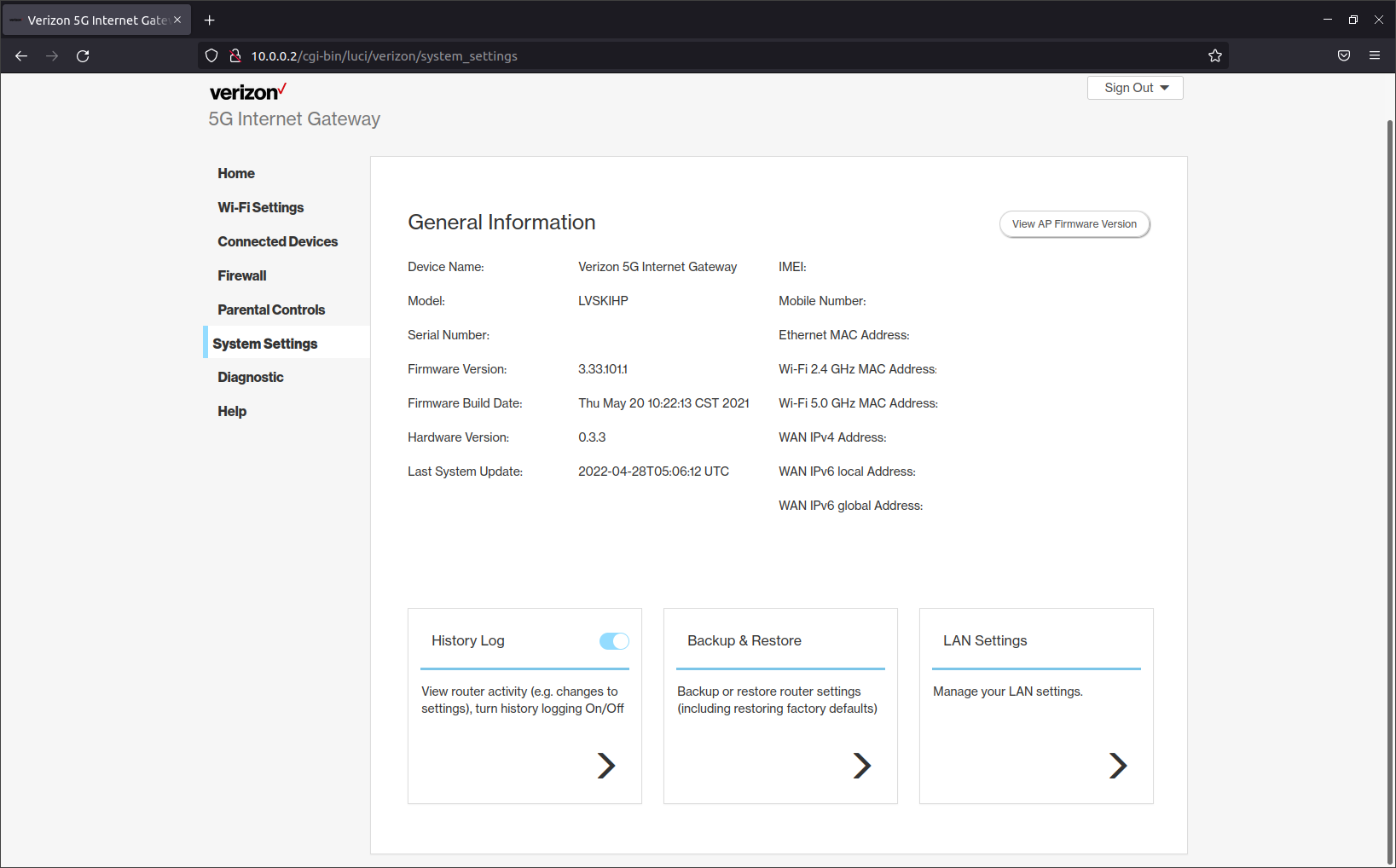Open the Firewall section
The image size is (1396, 868).
242,275
